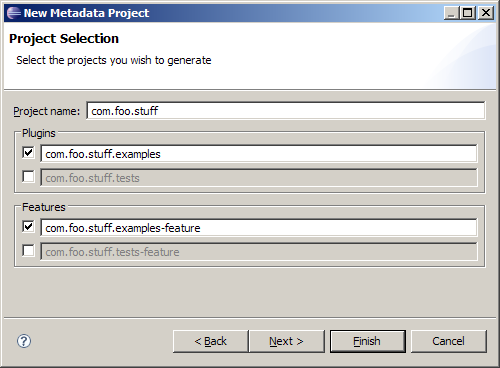The width and height of the screenshot is (500, 368).
Task: Click the disabled com.foo.stuff.tests field
Action: point(259,178)
